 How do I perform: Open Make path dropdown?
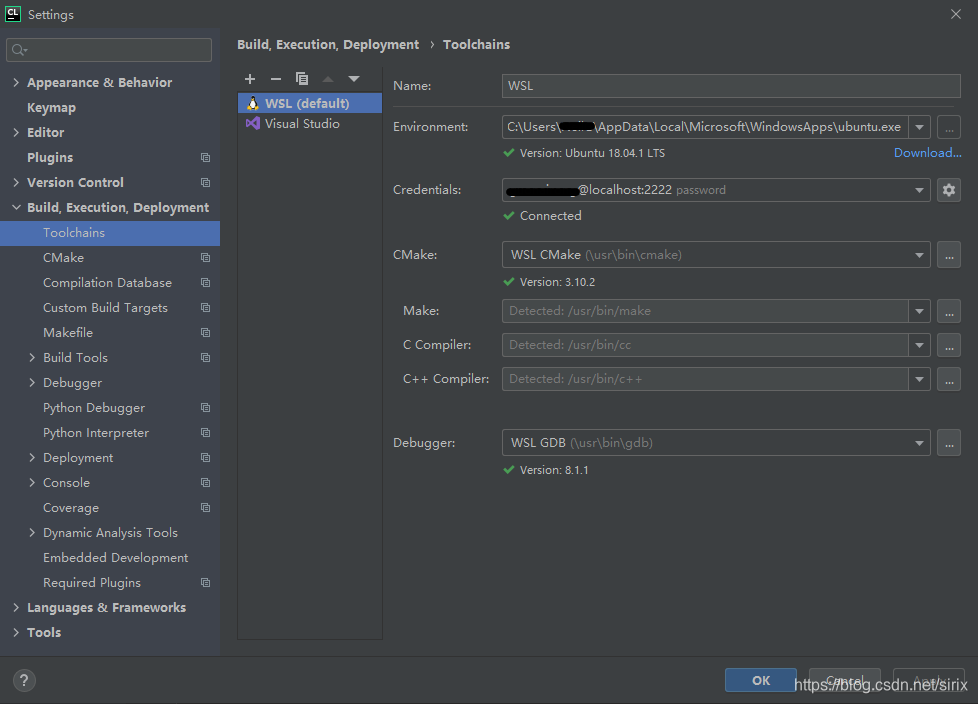(919, 311)
